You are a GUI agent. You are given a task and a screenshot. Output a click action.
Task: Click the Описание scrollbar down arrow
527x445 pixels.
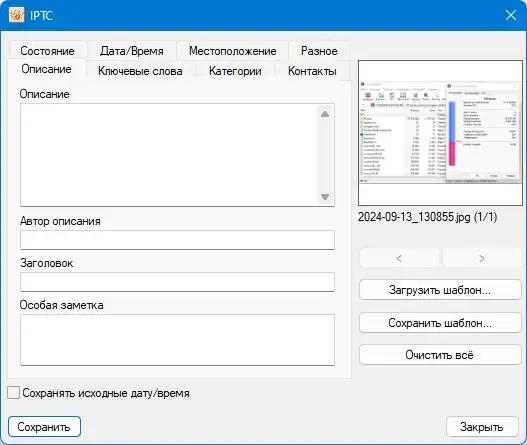(325, 197)
